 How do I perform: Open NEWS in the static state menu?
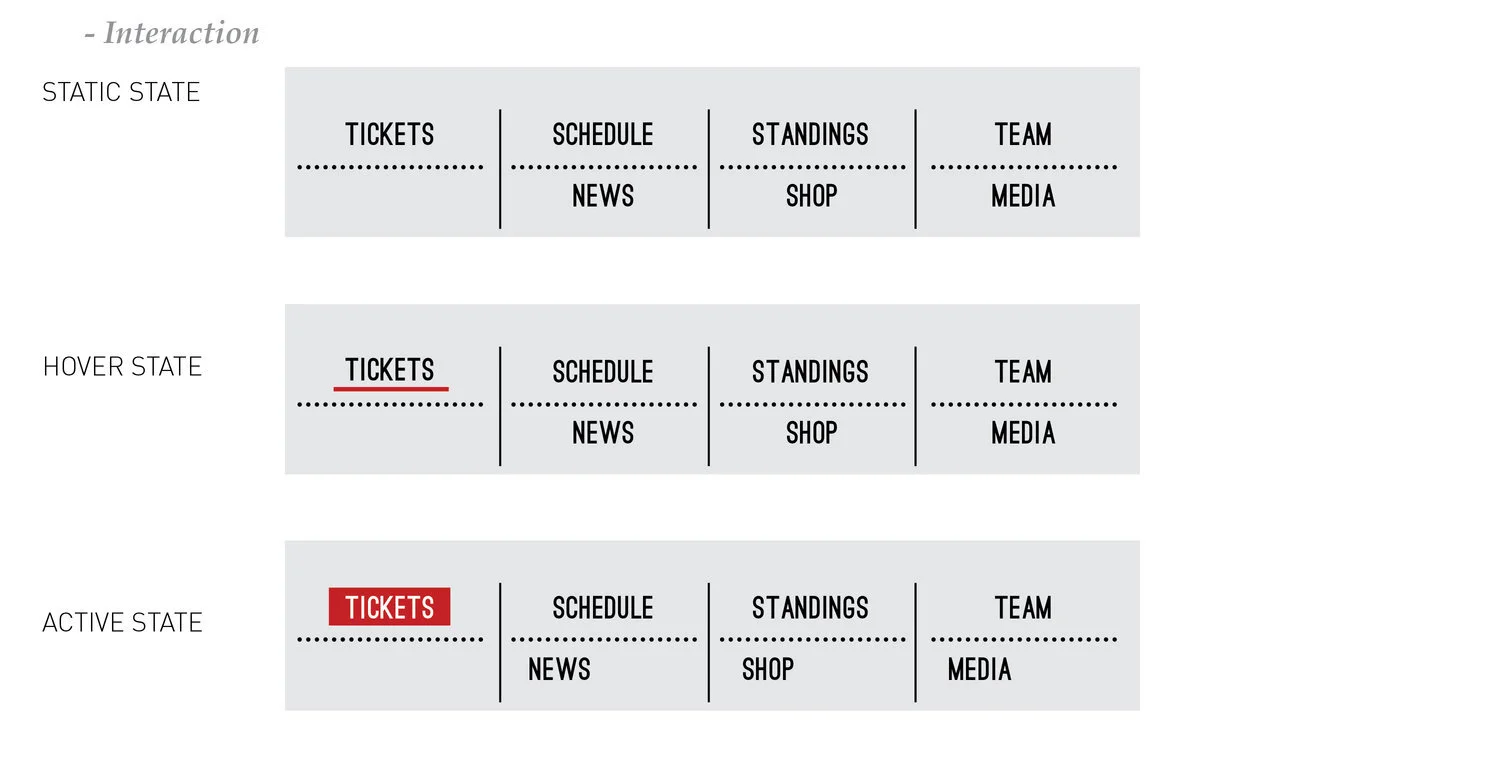pyautogui.click(x=603, y=196)
